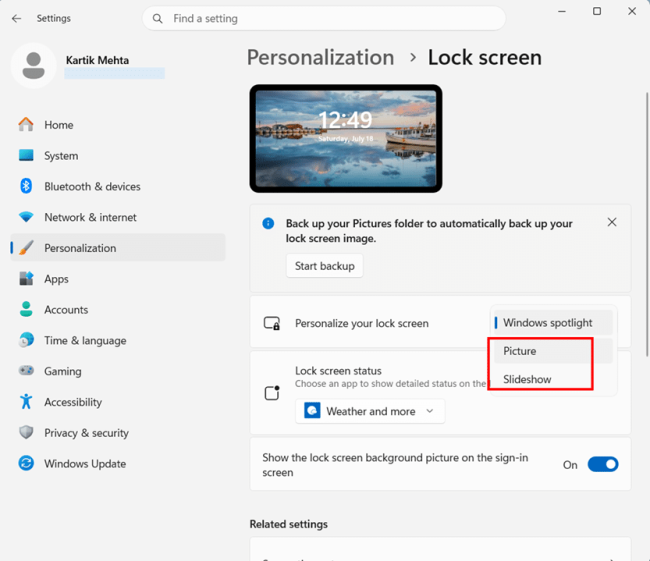Click the Accounts person icon
Image resolution: width=650 pixels, height=561 pixels.
[26, 309]
